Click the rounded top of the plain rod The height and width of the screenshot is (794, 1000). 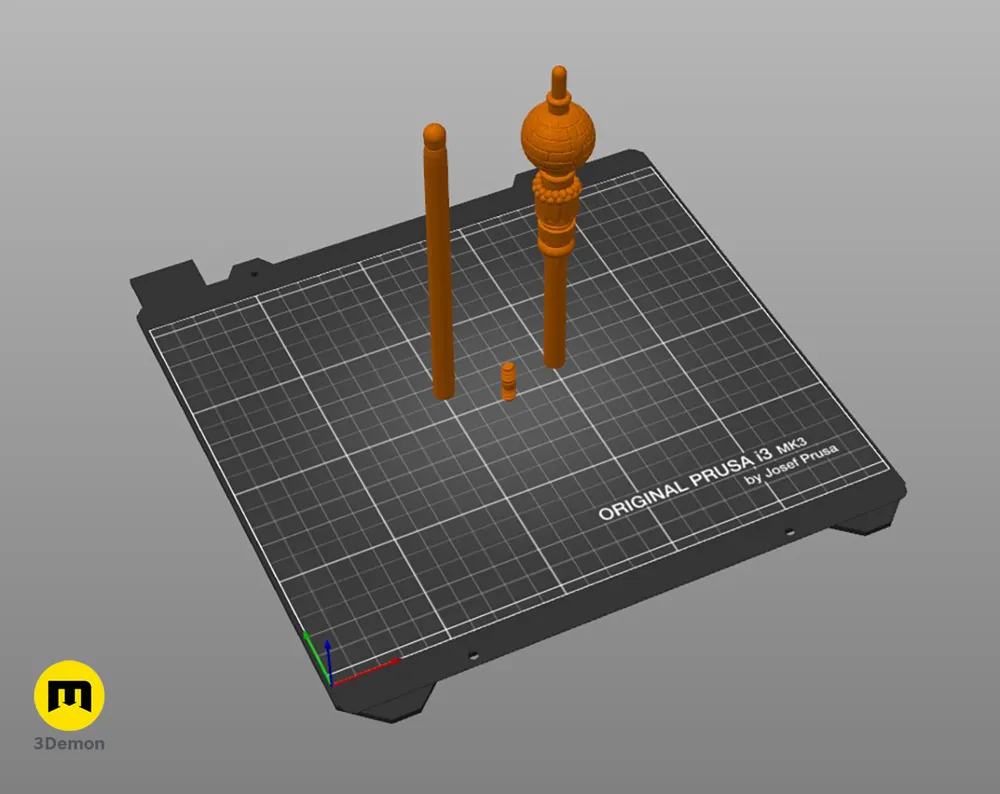434,135
